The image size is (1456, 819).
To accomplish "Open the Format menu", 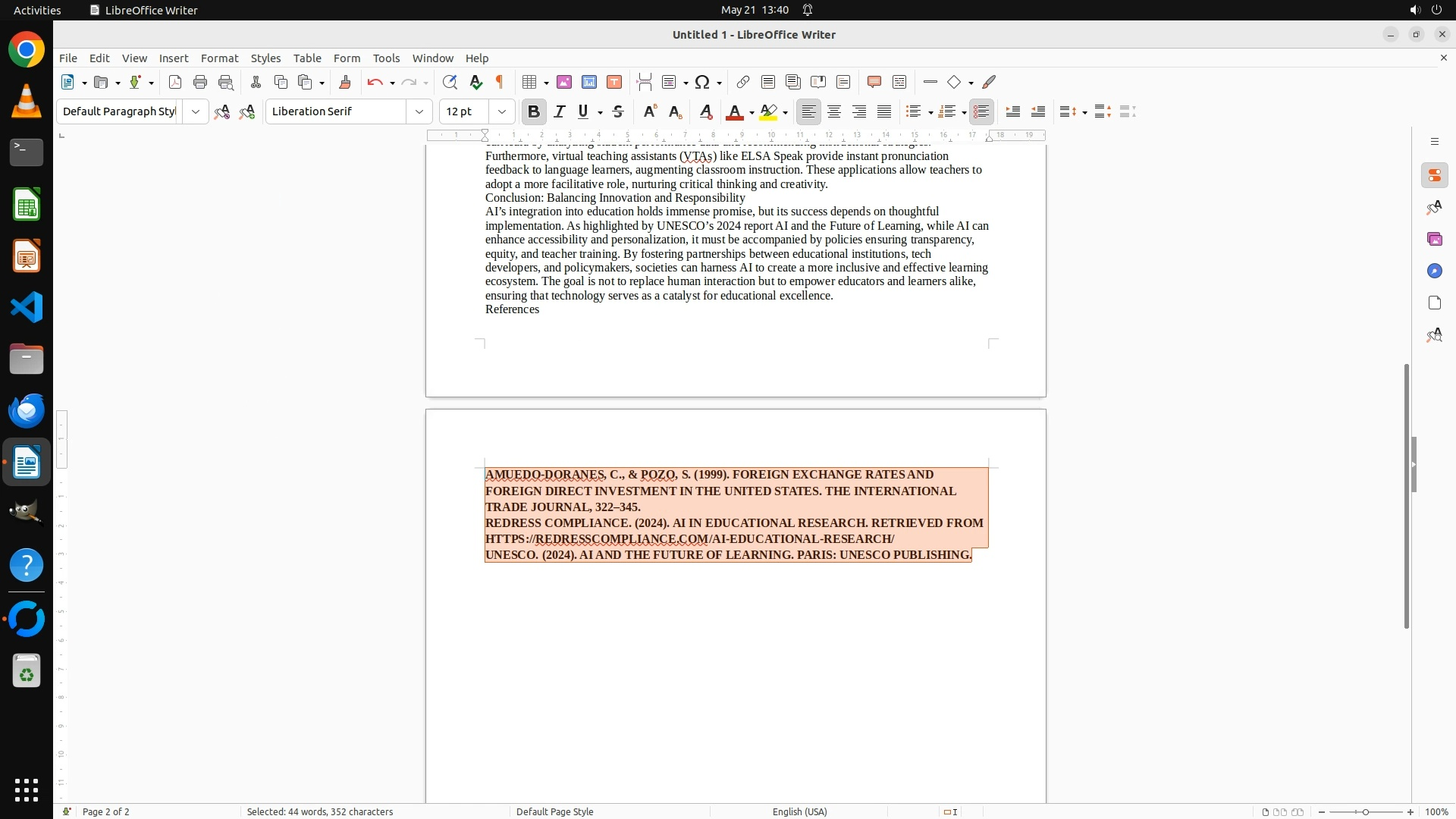I will (219, 58).
